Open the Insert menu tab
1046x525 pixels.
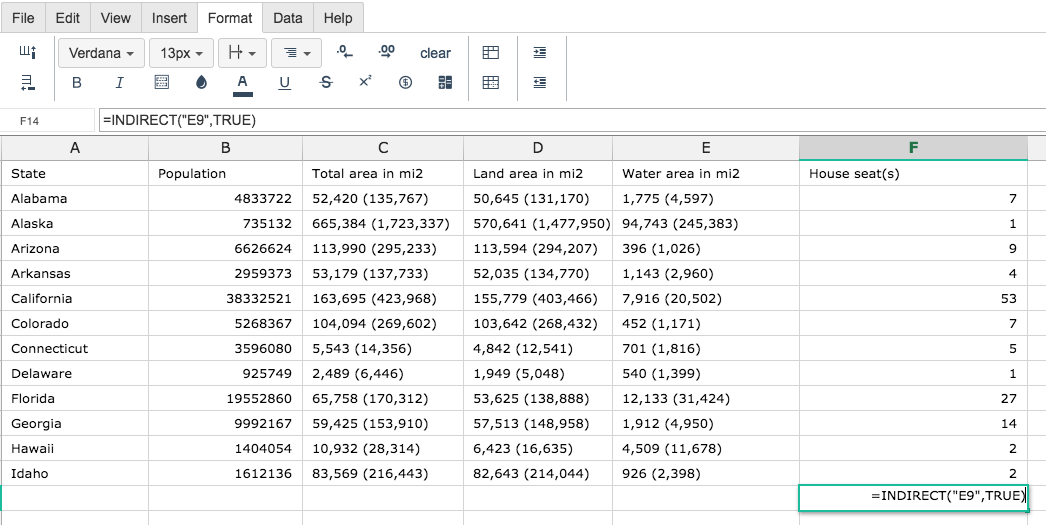click(169, 18)
